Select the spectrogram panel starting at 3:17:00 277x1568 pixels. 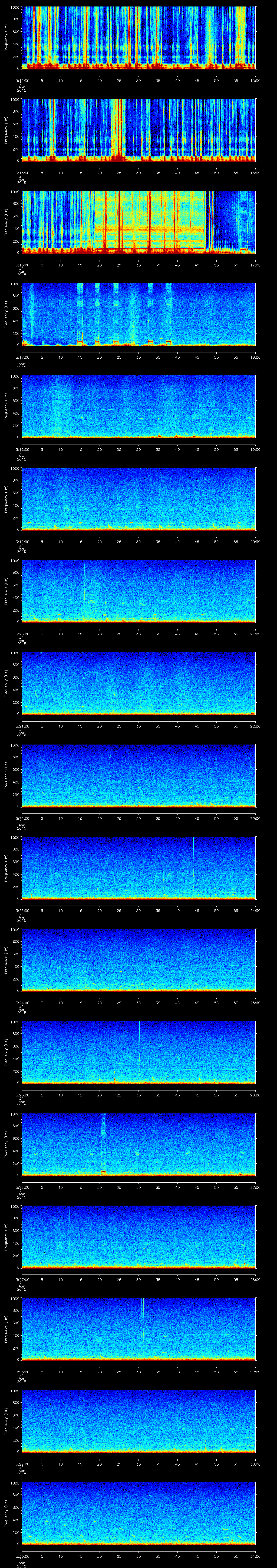coord(139,314)
